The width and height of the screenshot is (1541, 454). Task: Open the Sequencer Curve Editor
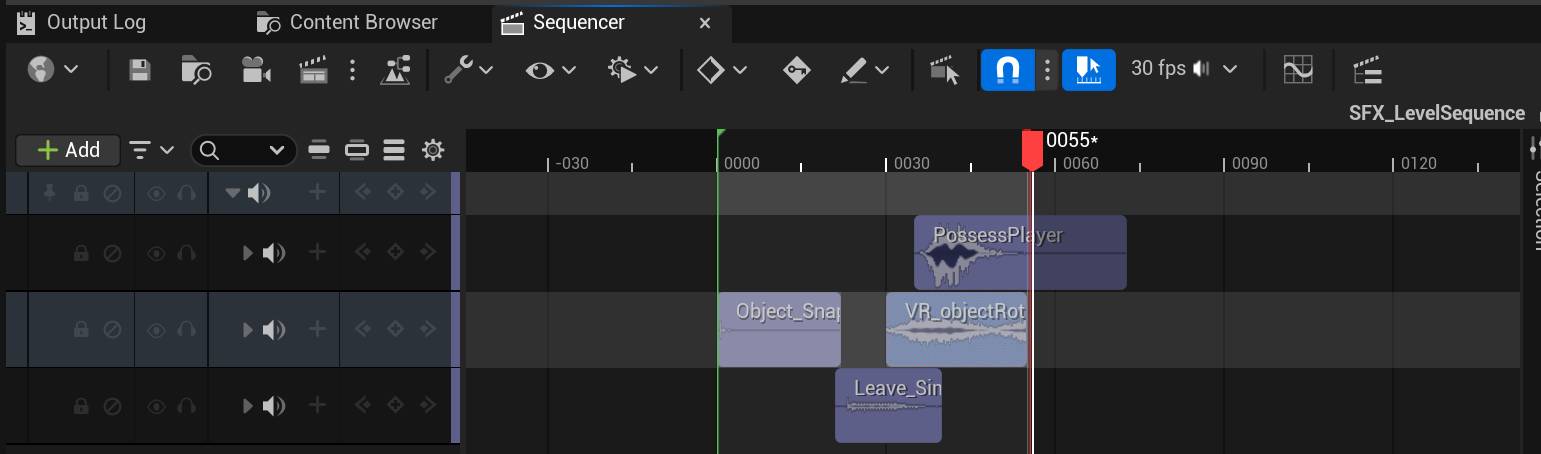1298,70
